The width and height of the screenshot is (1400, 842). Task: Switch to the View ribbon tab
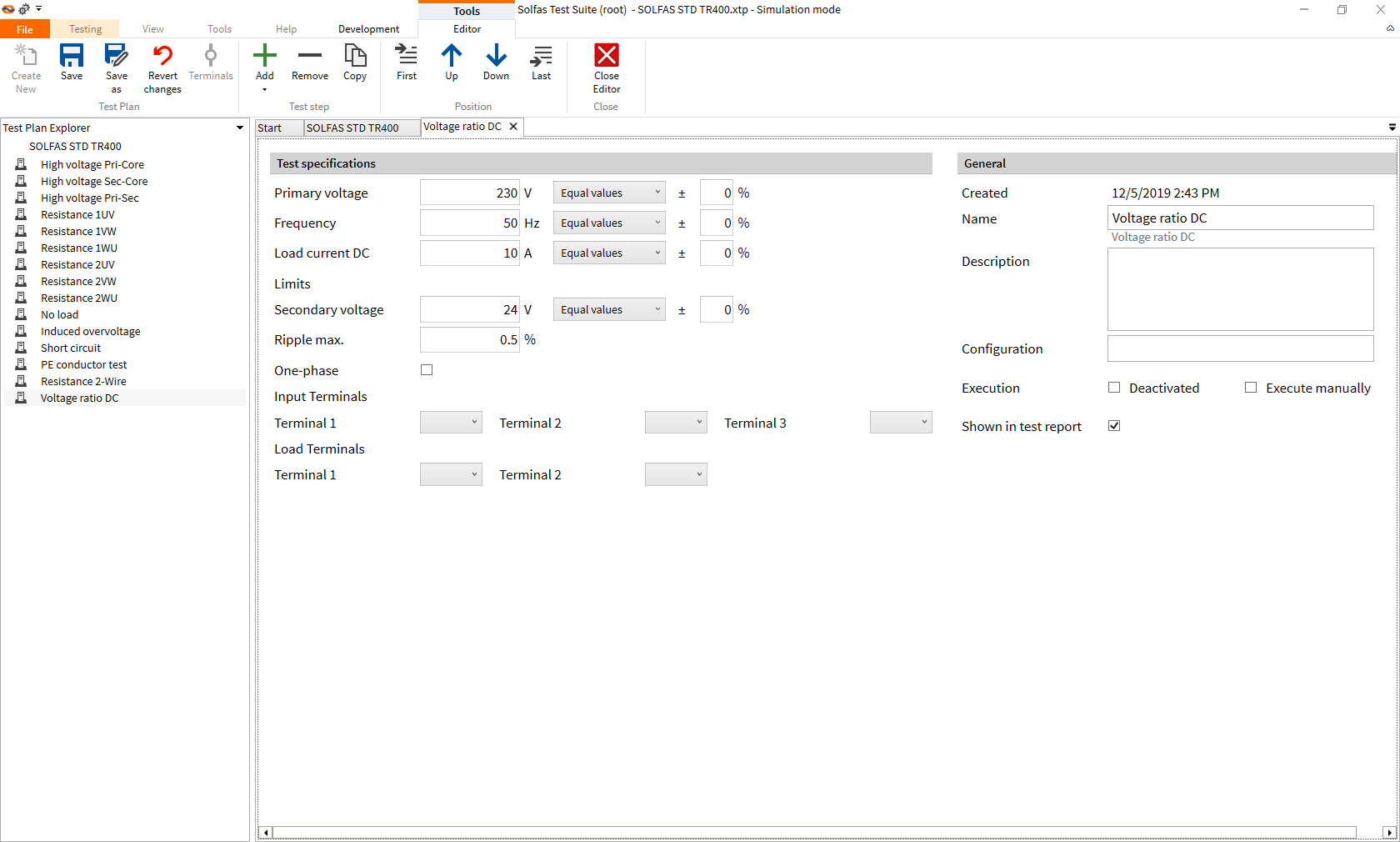(x=152, y=29)
